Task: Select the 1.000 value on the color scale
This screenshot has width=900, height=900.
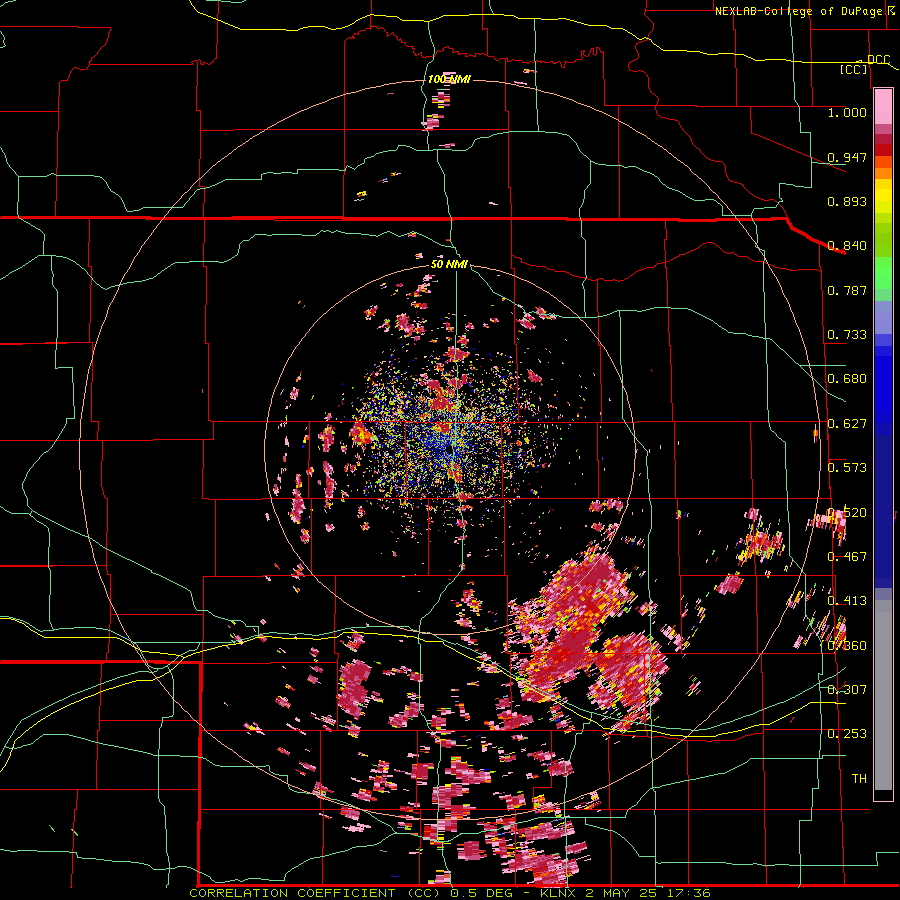Action: 847,112
